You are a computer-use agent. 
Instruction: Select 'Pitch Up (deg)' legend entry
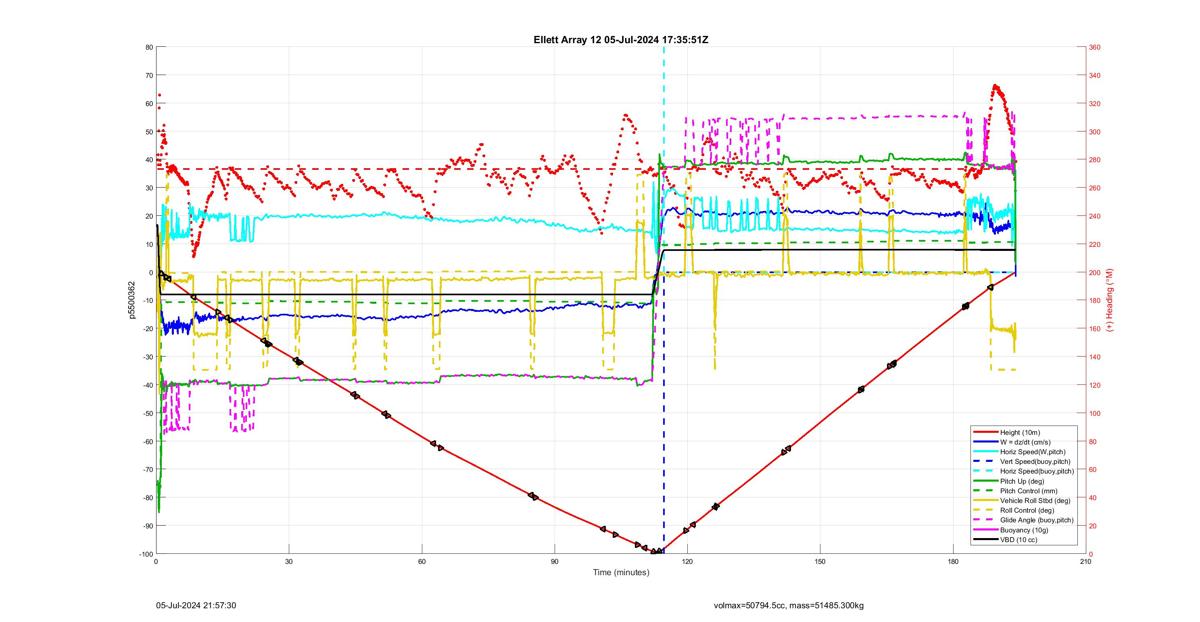point(1023,481)
